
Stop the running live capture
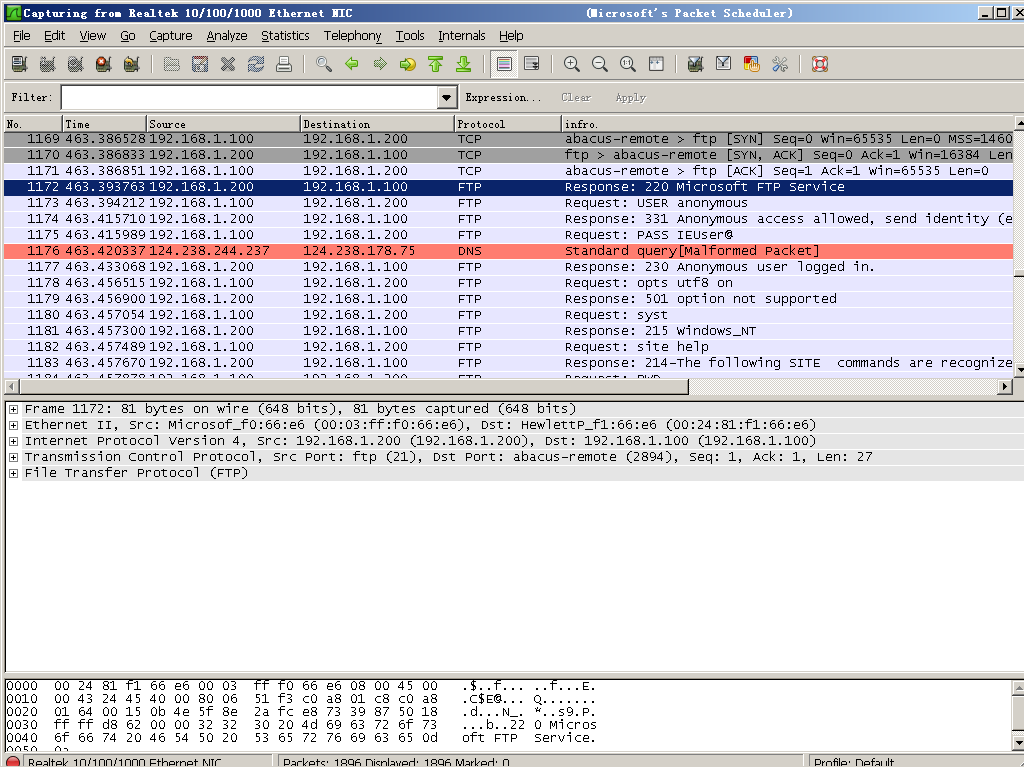pyautogui.click(x=103, y=64)
